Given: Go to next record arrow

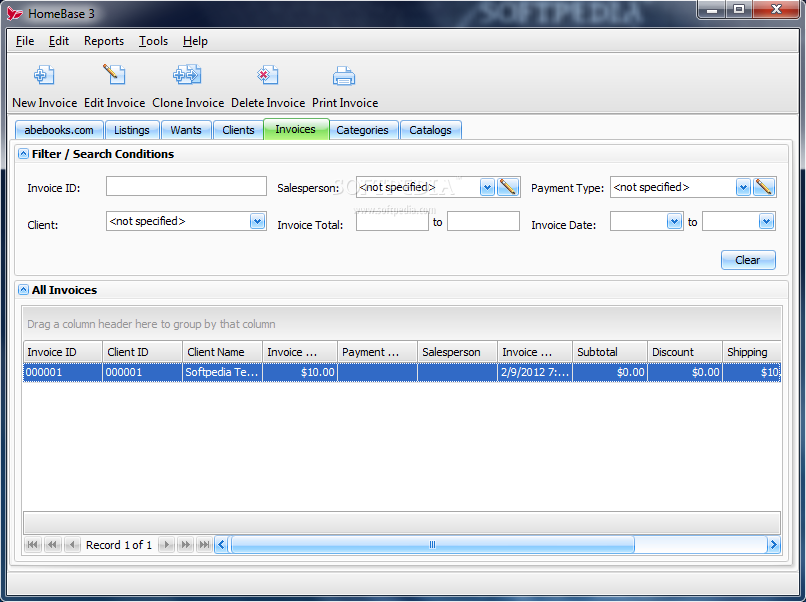Looking at the screenshot, I should click(x=166, y=544).
